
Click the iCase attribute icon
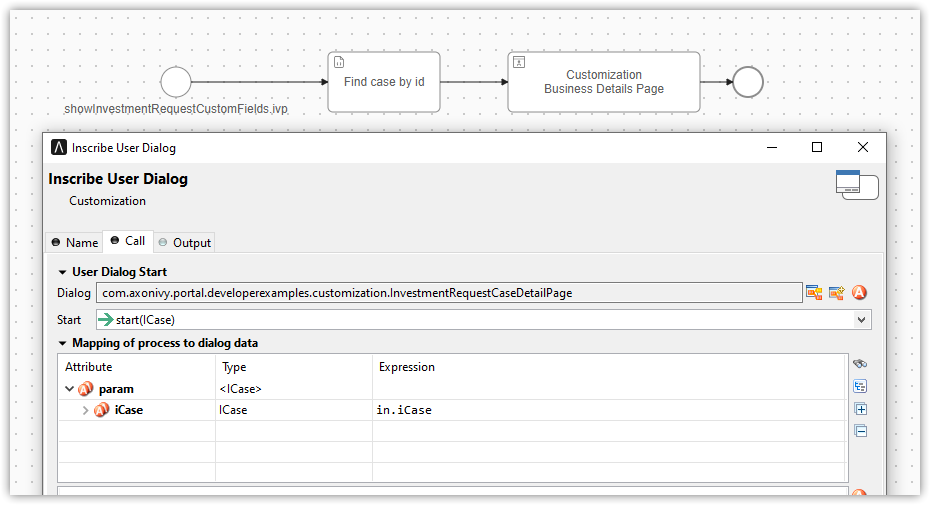pyautogui.click(x=101, y=410)
